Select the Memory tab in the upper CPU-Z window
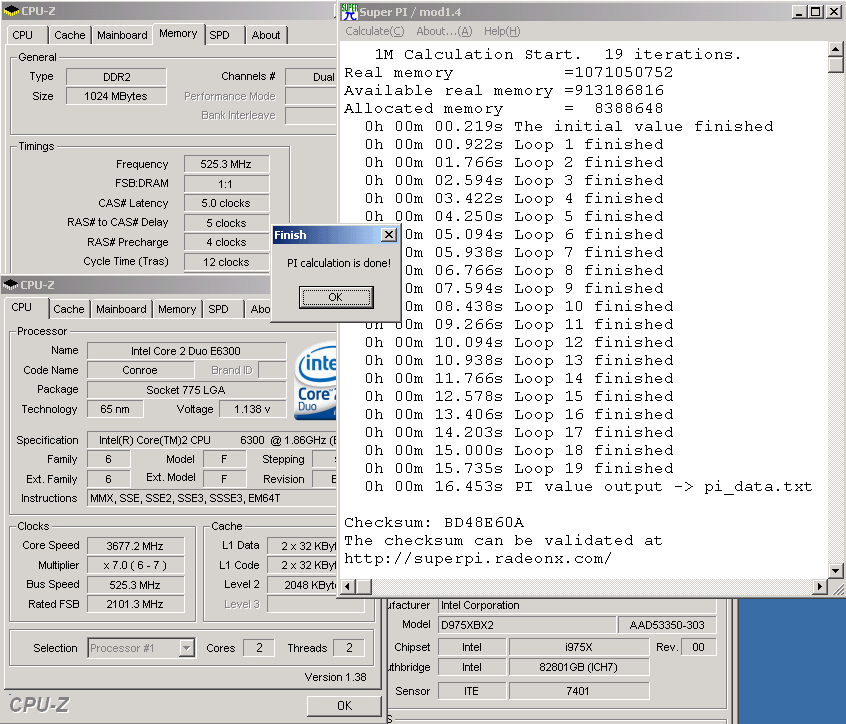This screenshot has height=724, width=846. 178,33
